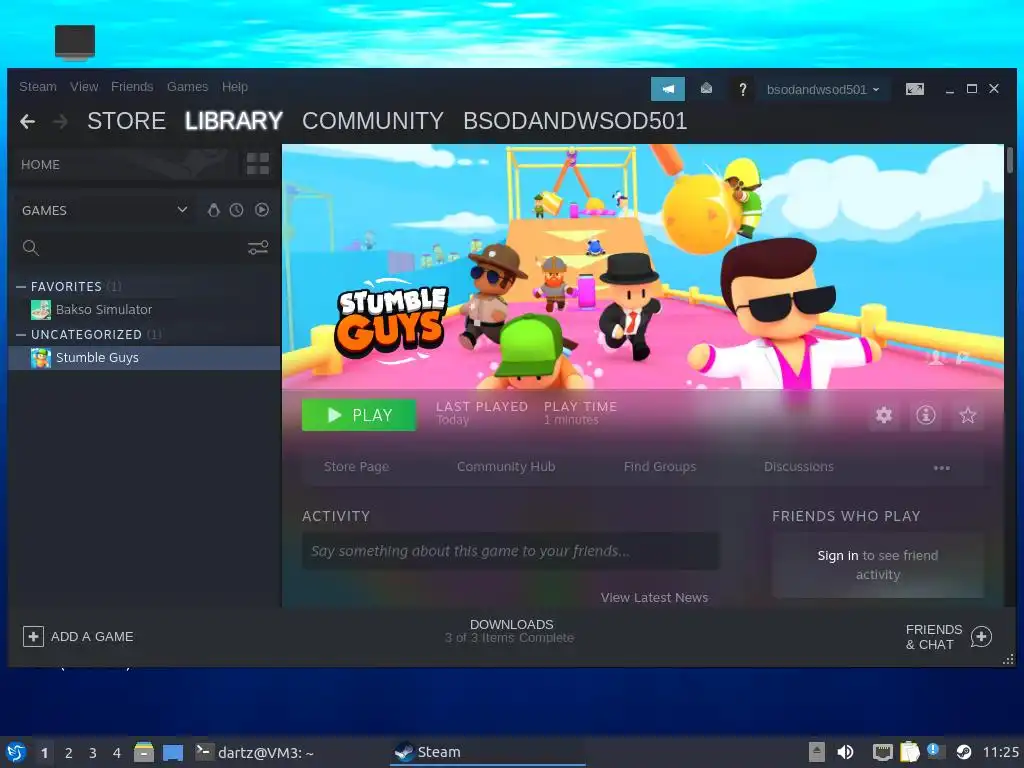Click ADD A GAME label
1024x768 pixels.
click(x=92, y=636)
